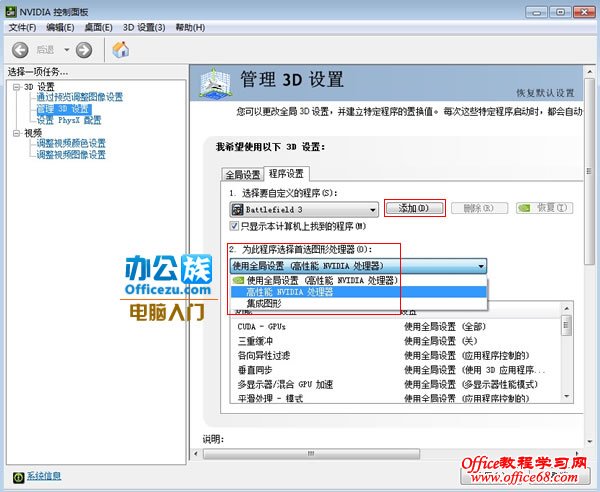Open the Battlefield 3 program dropdown
The width and height of the screenshot is (600, 492).
pyautogui.click(x=304, y=210)
